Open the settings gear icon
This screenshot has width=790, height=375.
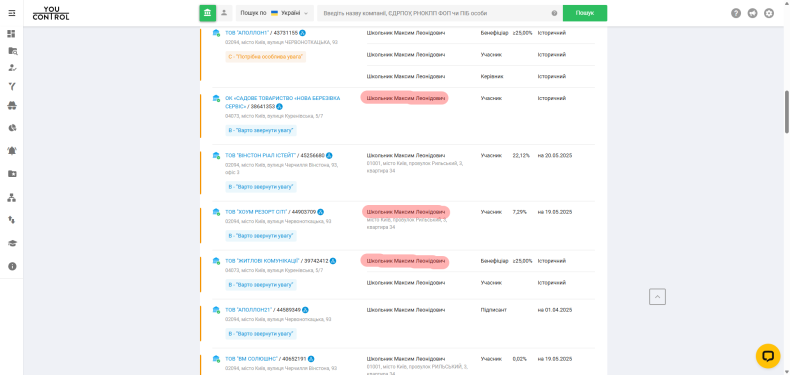769,14
